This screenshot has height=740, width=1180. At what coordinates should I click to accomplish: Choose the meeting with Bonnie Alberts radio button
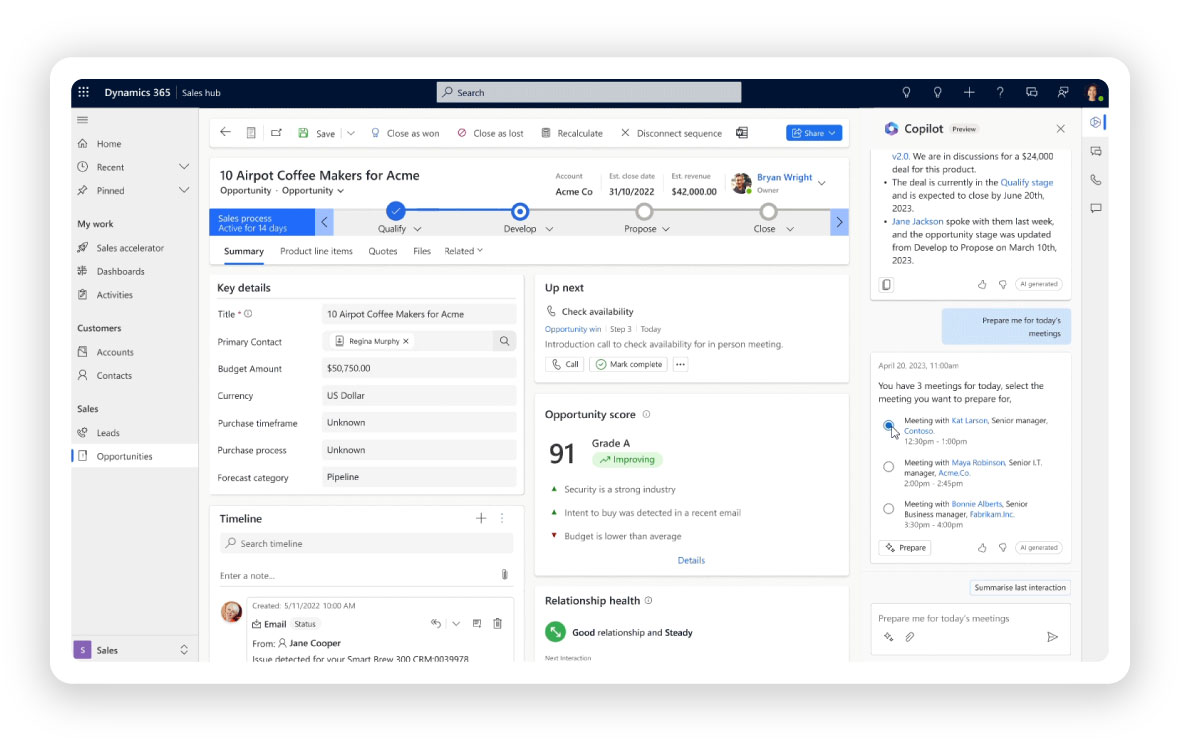pos(889,509)
